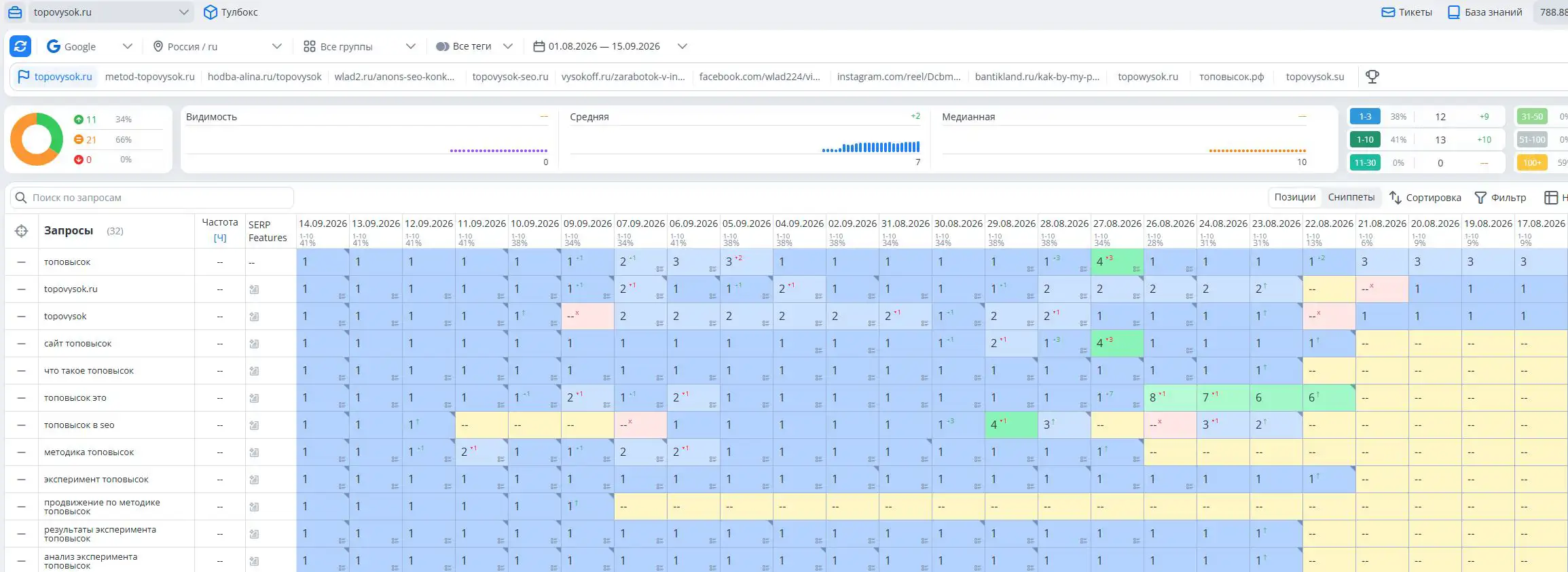Image resolution: width=1568 pixels, height=572 pixels.
Task: Click the crosshair icon beside Запросы
Action: pyautogui.click(x=22, y=231)
